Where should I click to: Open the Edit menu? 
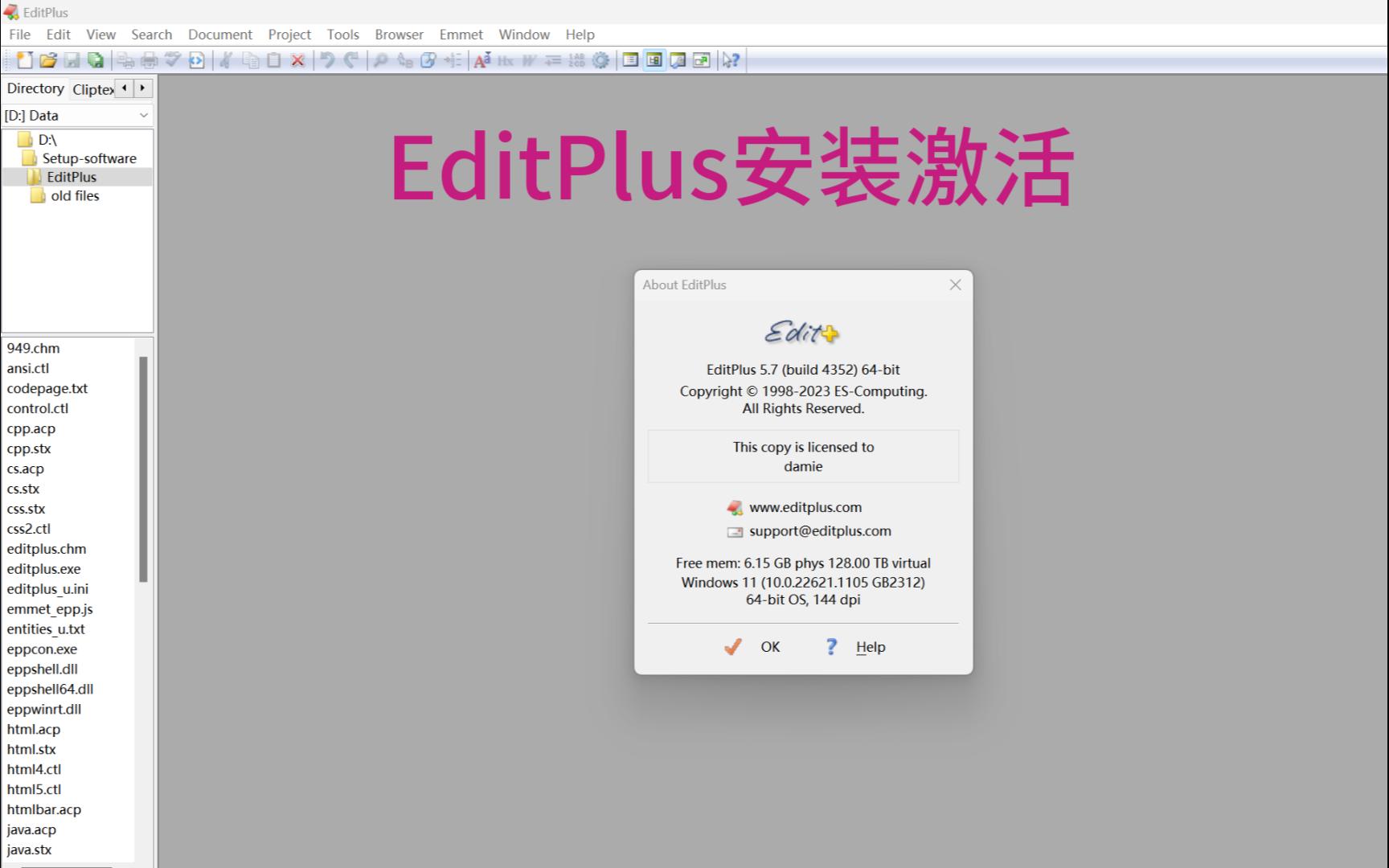tap(59, 35)
